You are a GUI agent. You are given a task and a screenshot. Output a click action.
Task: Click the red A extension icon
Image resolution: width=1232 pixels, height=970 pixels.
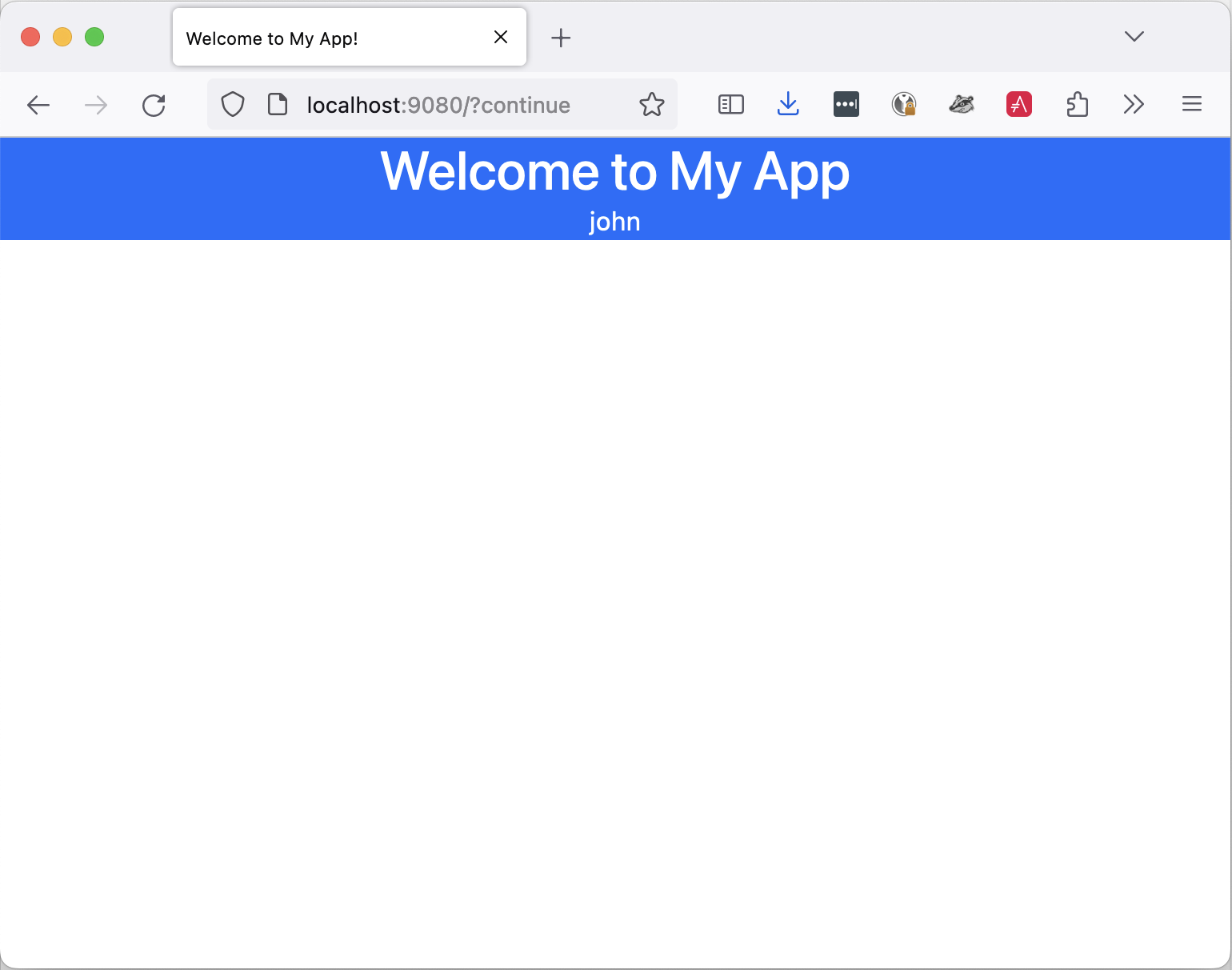(1019, 104)
